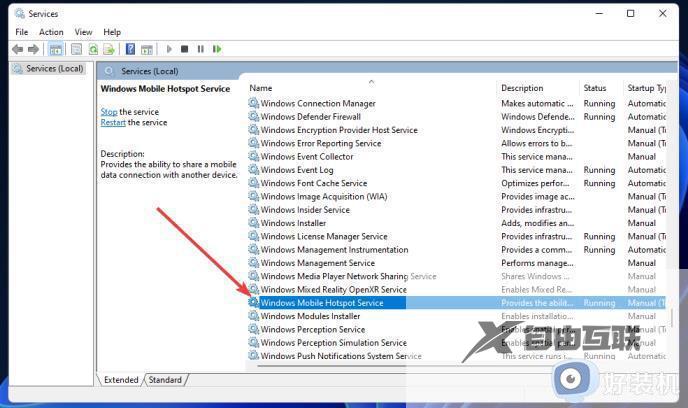Select the Windows Management Service row
Image resolution: width=688 pixels, height=408 pixels.
coord(457,263)
